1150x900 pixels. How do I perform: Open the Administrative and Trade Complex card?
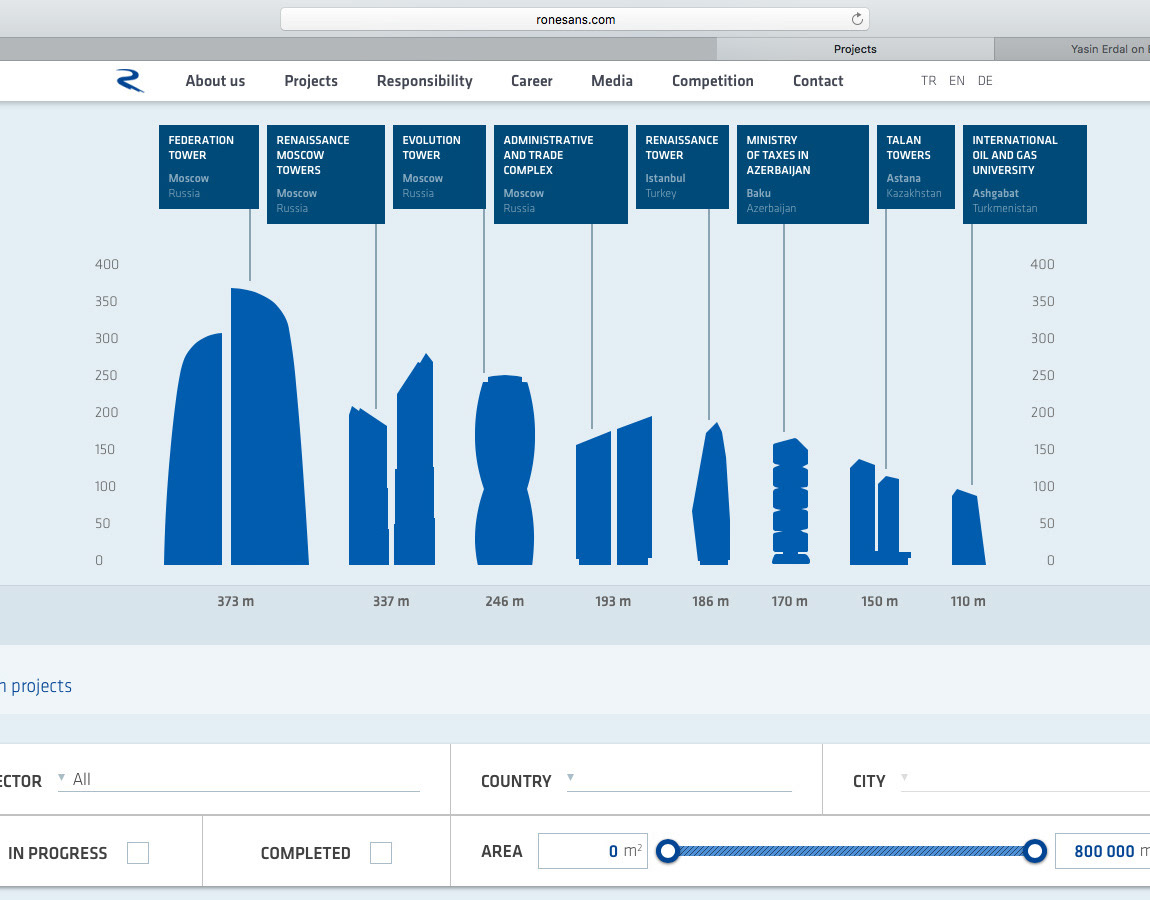[561, 174]
